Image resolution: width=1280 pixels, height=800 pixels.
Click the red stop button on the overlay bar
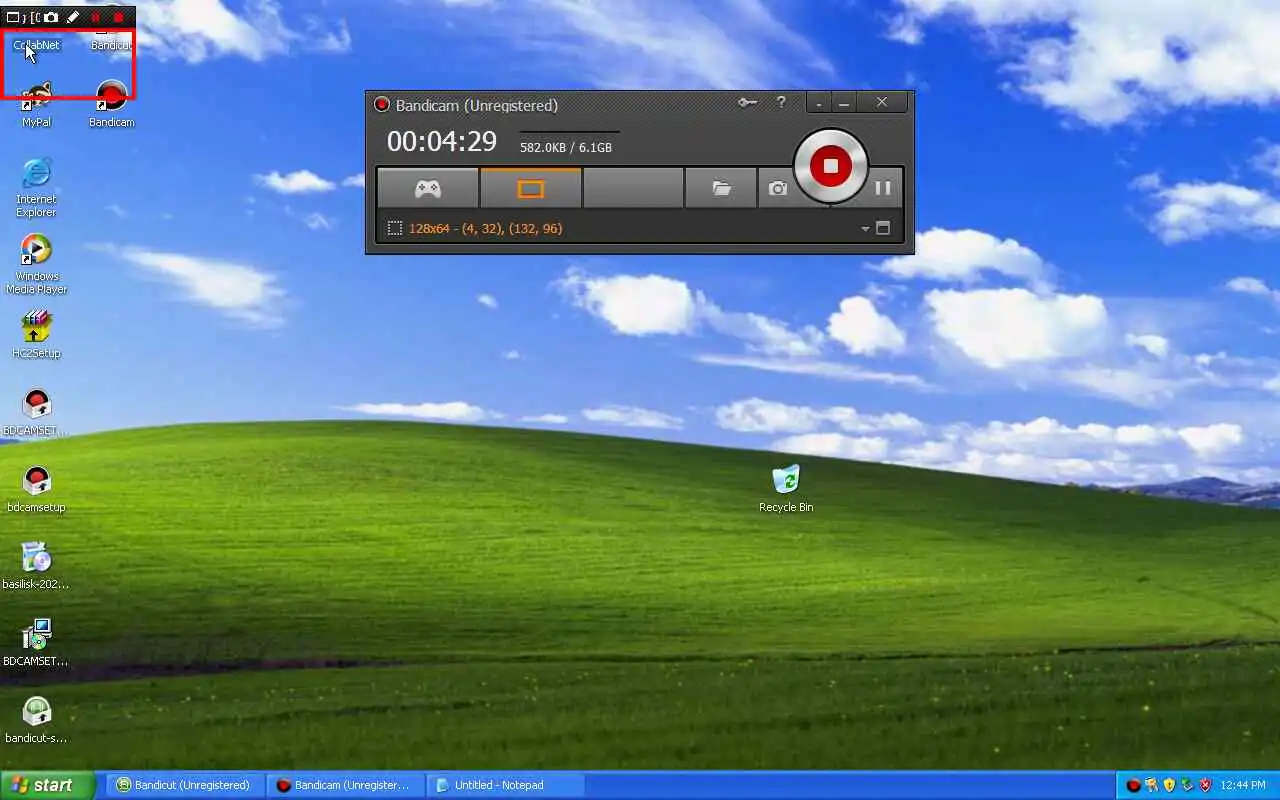click(119, 17)
